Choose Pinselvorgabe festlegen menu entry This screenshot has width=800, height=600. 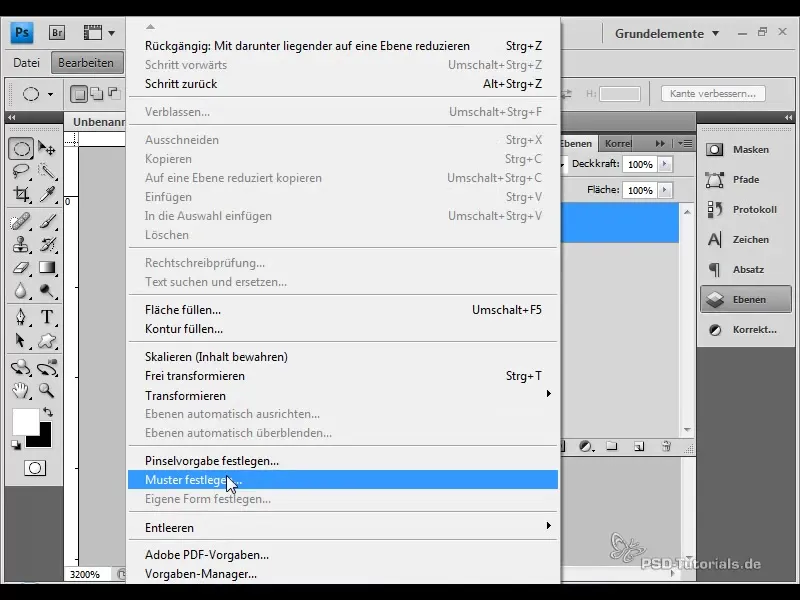pos(343,461)
